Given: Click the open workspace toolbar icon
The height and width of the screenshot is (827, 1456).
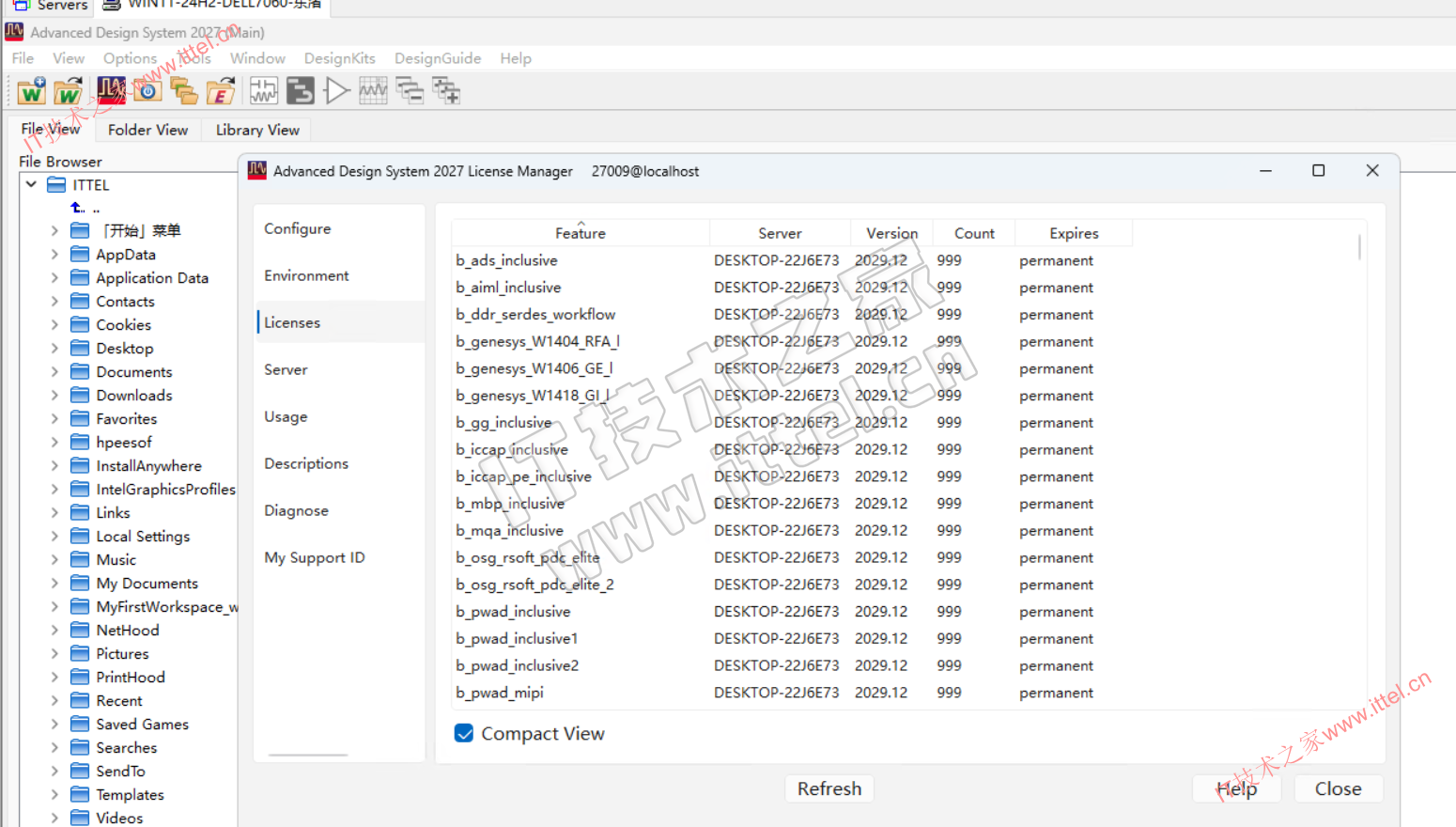Looking at the screenshot, I should click(69, 91).
